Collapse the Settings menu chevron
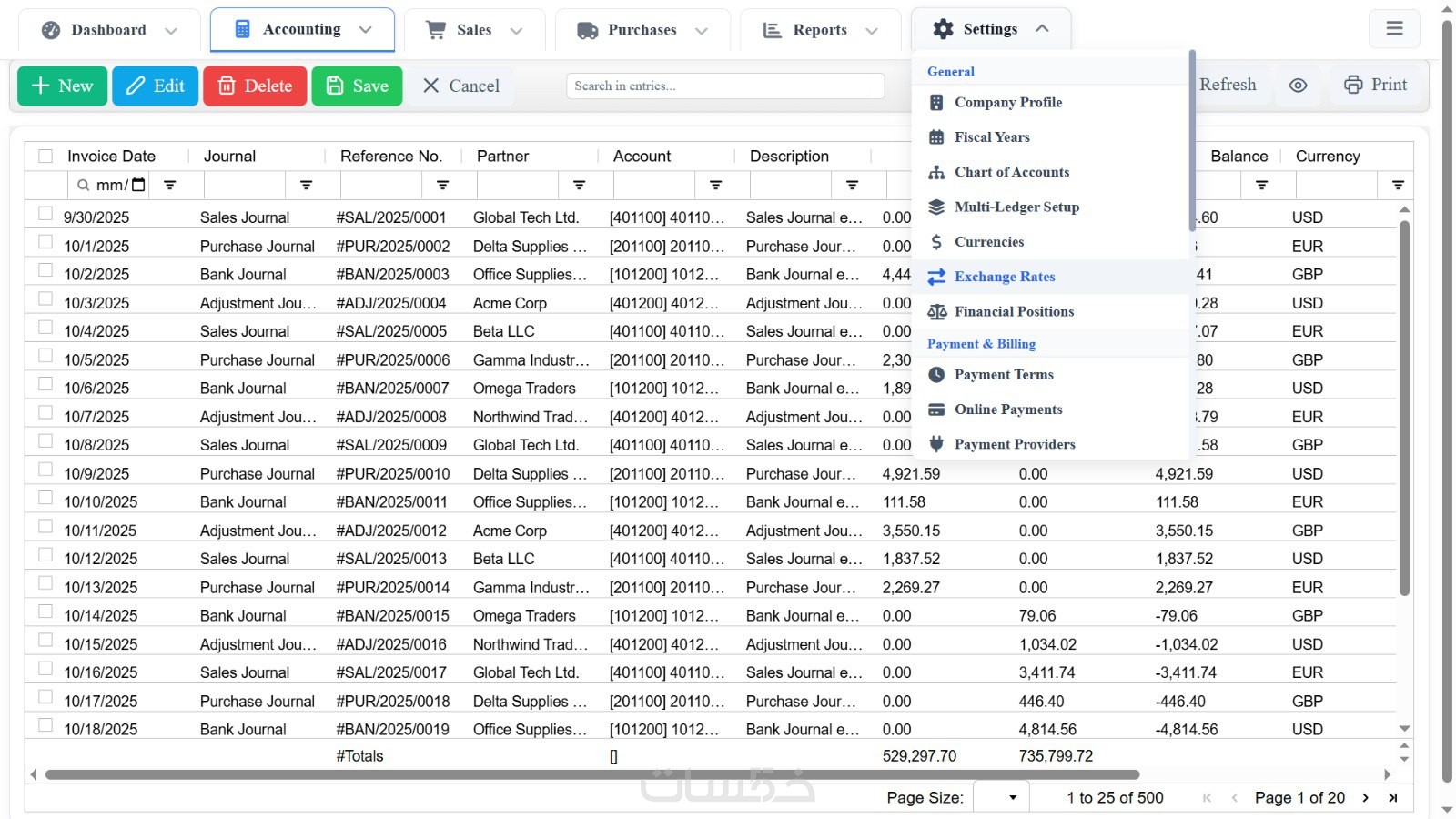 (x=1043, y=29)
